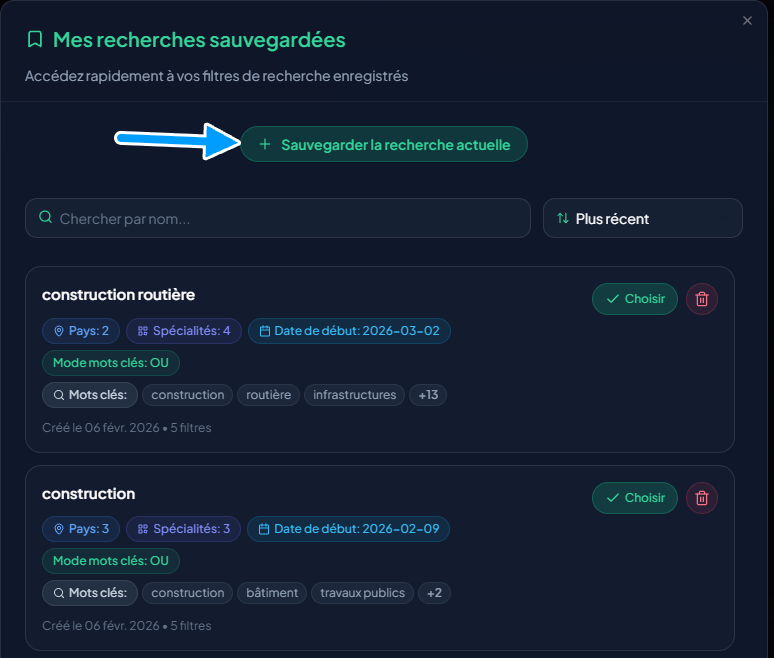Screen dimensions: 774x658
Task: Expand the "+2" more keywords chip
Action: click(x=434, y=593)
